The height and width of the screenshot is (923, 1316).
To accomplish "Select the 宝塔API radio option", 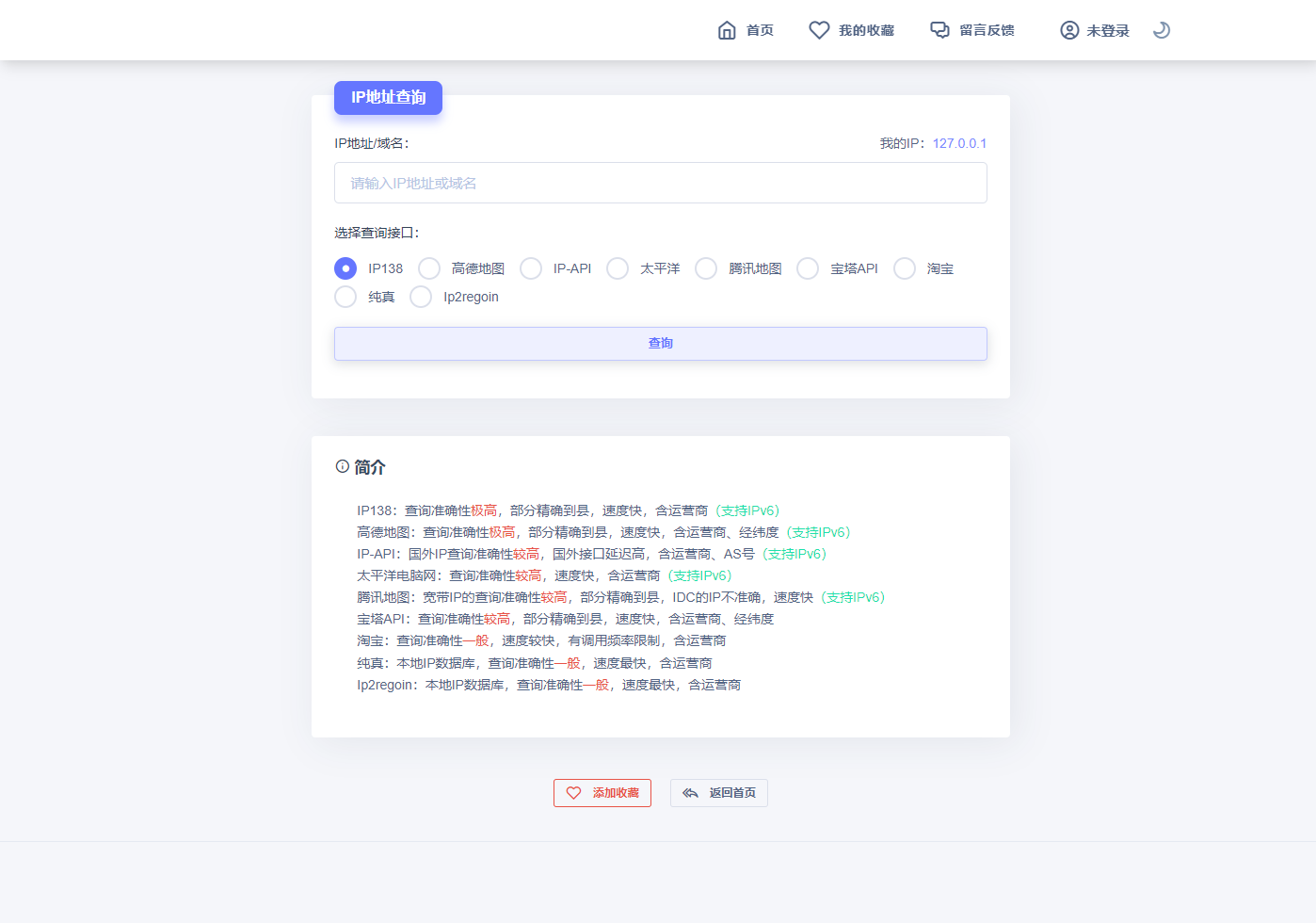I will click(808, 268).
